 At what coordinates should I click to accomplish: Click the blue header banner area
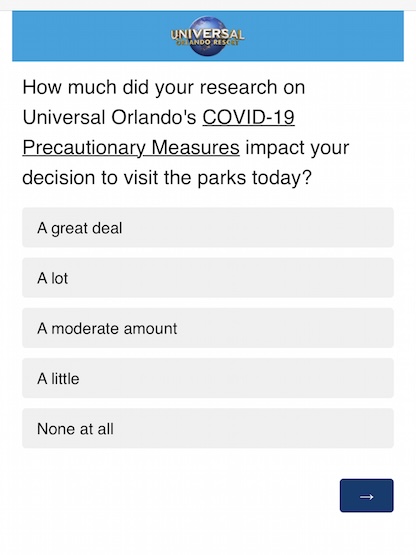point(208,36)
